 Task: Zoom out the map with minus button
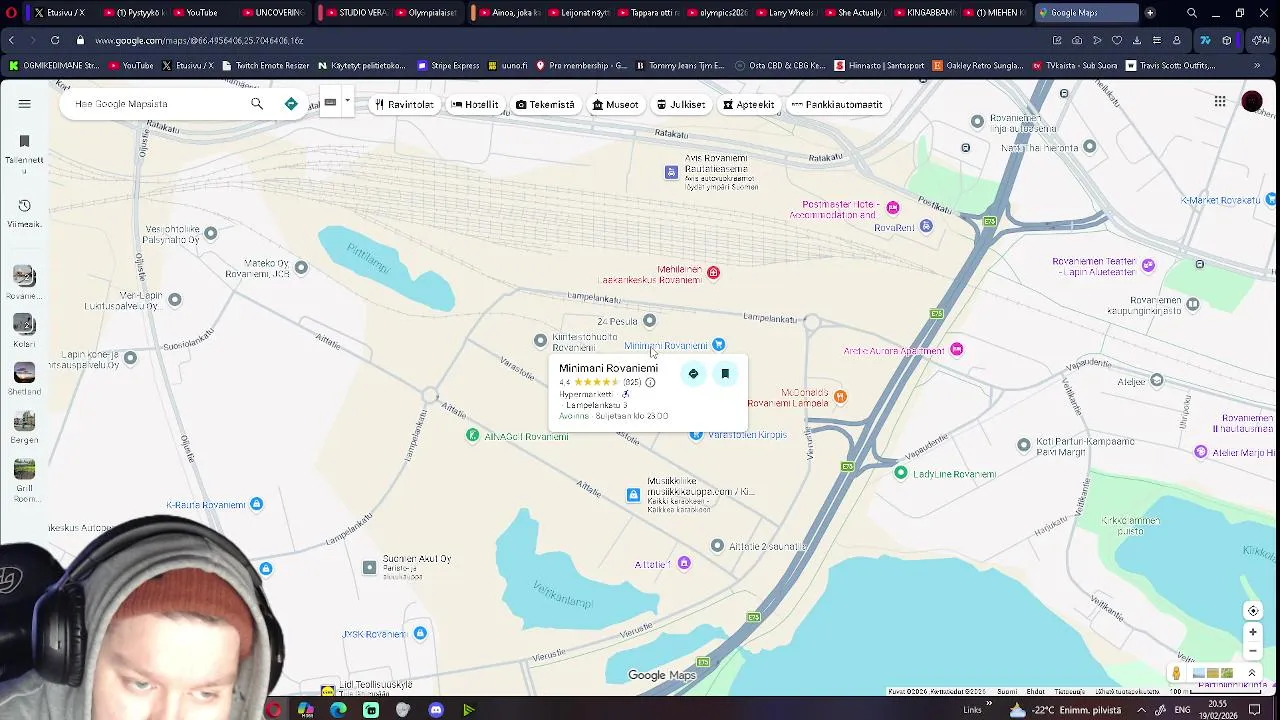coord(1253,650)
